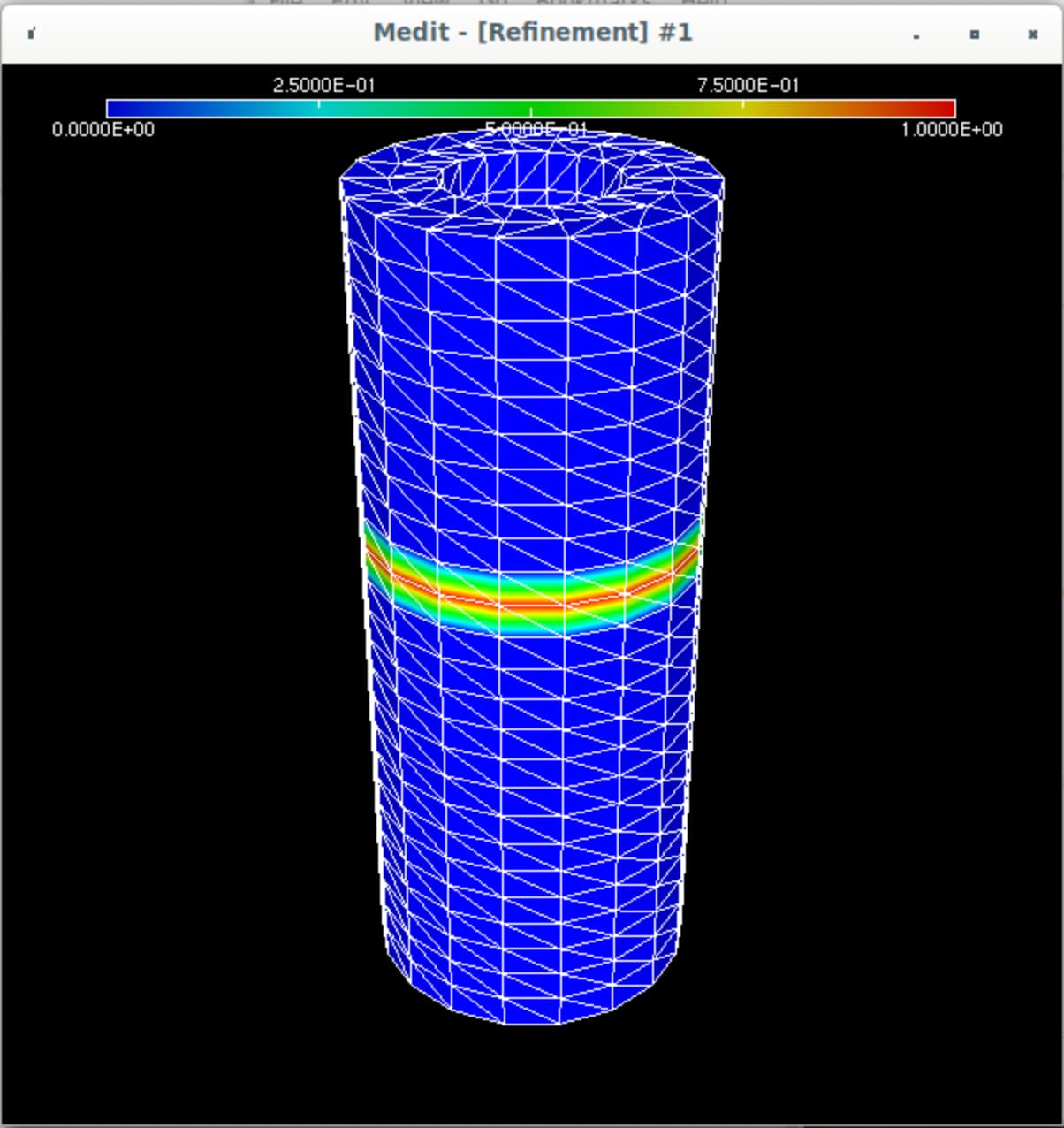1064x1128 pixels.
Task: Close the Medit Refinement window
Action: 1032,34
